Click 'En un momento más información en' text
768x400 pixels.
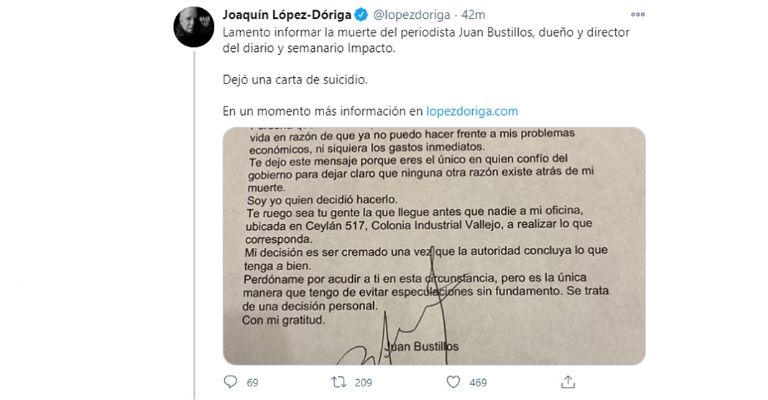323,111
